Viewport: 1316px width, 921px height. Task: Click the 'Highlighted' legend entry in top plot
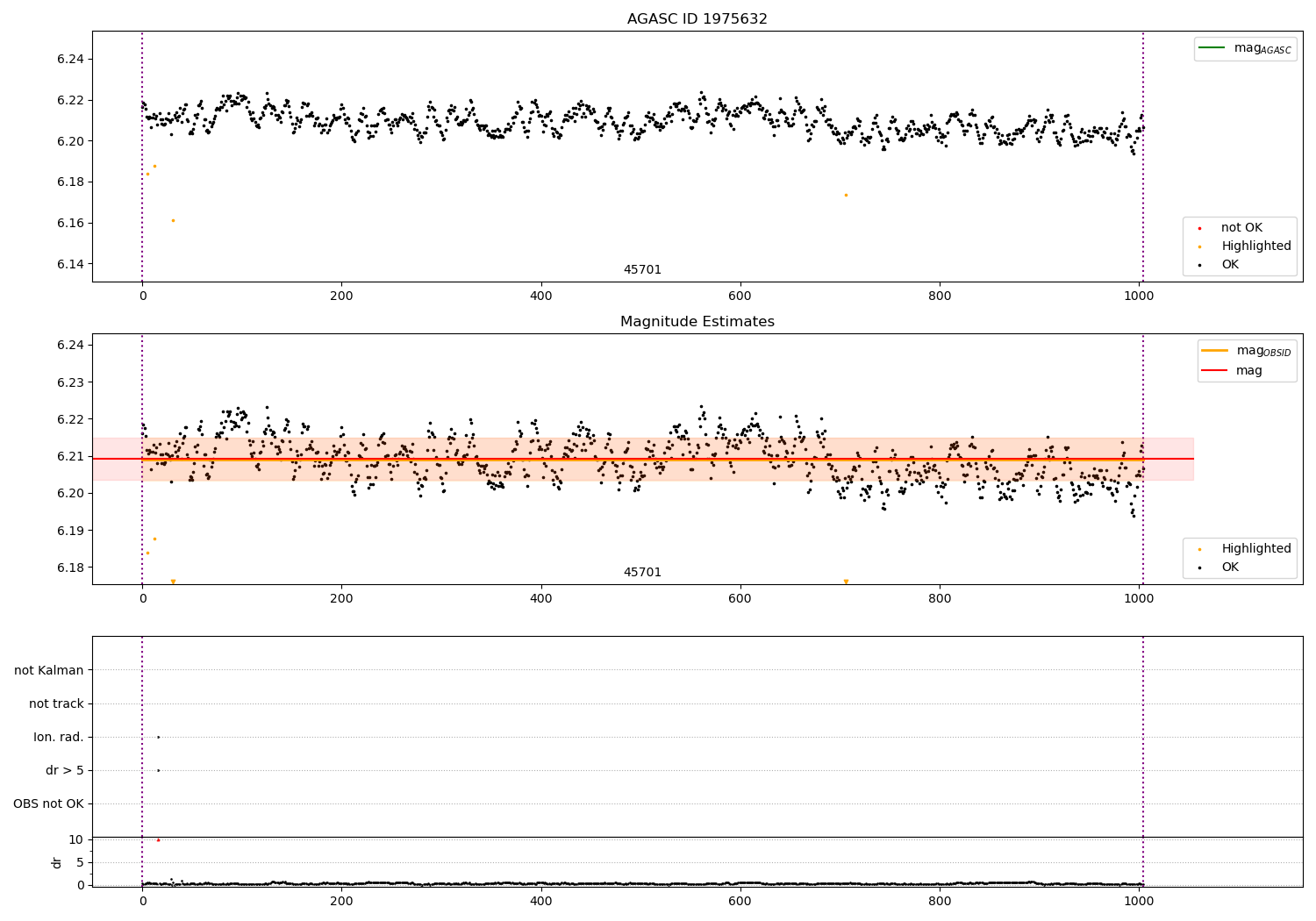pyautogui.click(x=1256, y=246)
